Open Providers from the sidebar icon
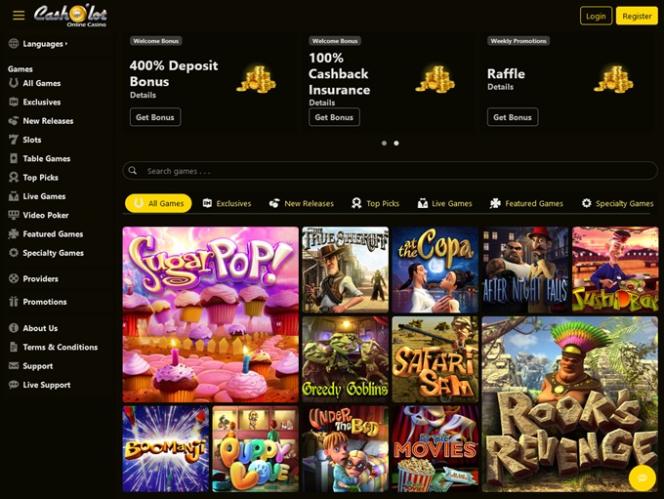 coord(14,278)
